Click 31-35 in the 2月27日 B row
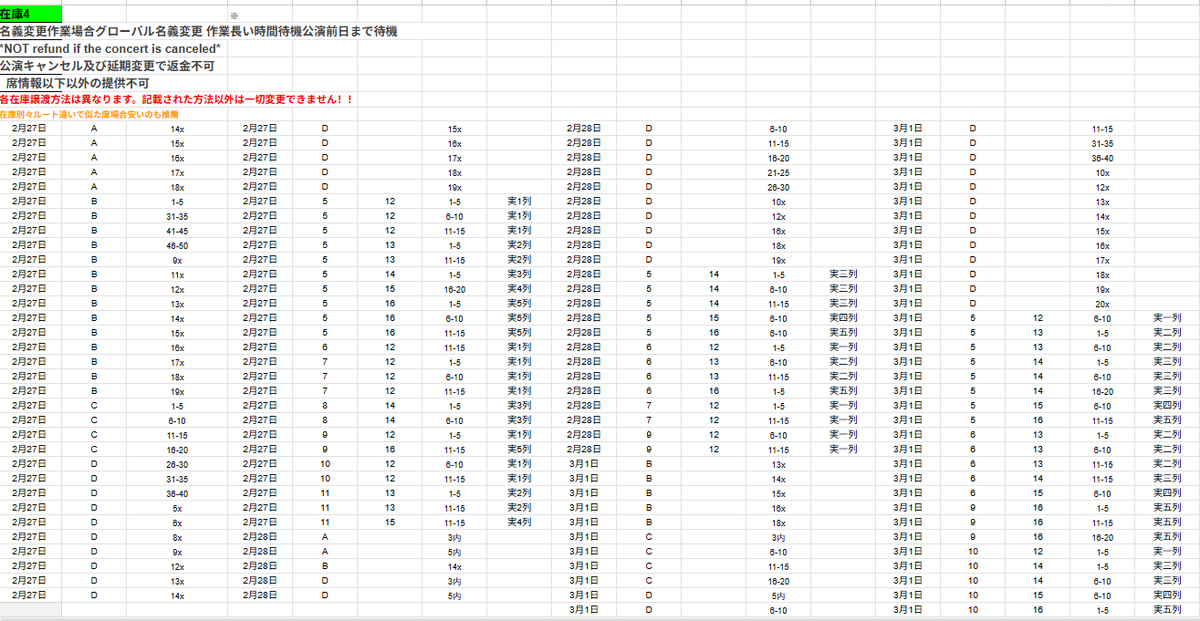This screenshot has width=1200, height=621. point(176,216)
